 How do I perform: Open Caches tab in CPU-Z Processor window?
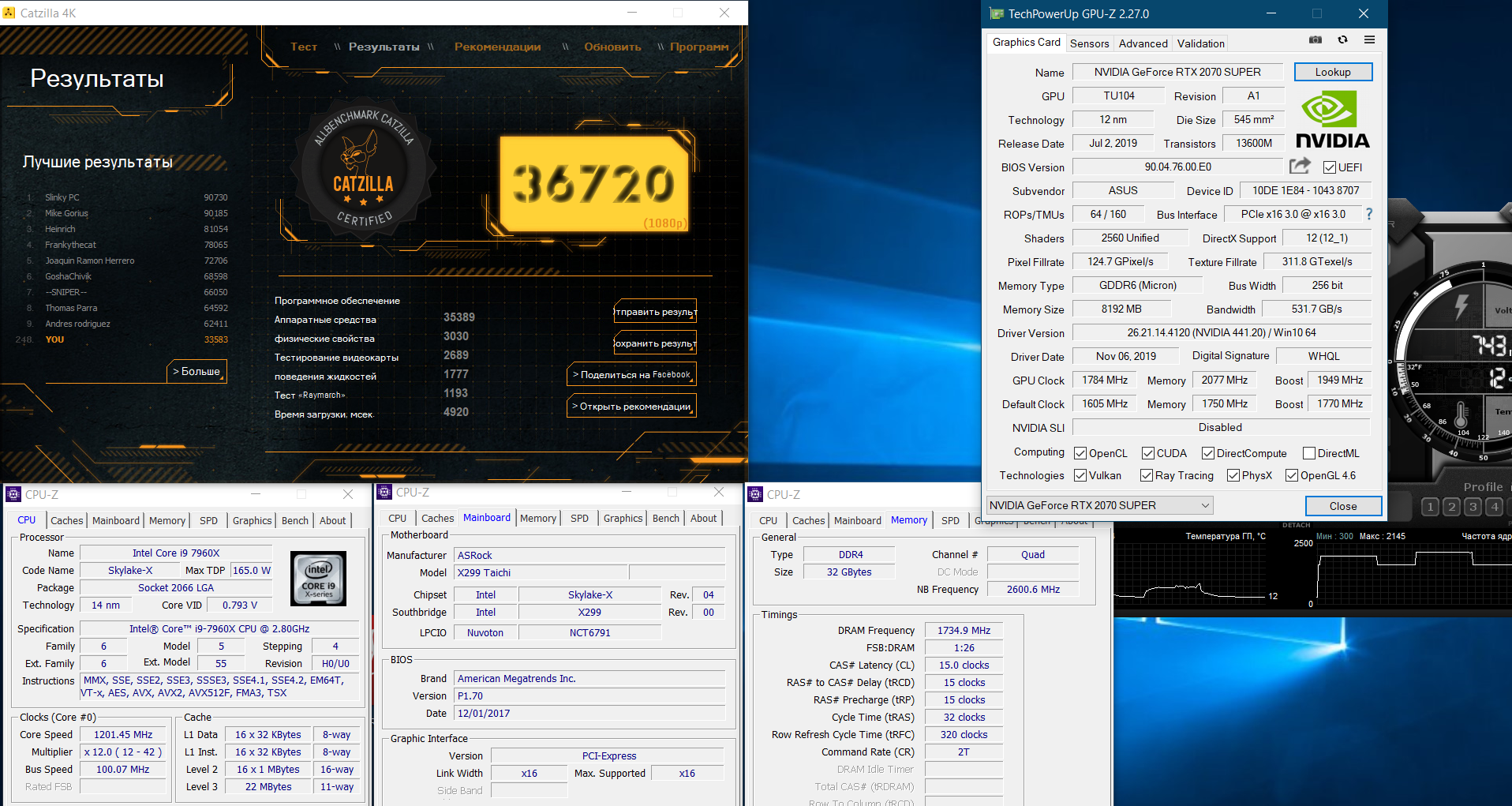point(66,520)
